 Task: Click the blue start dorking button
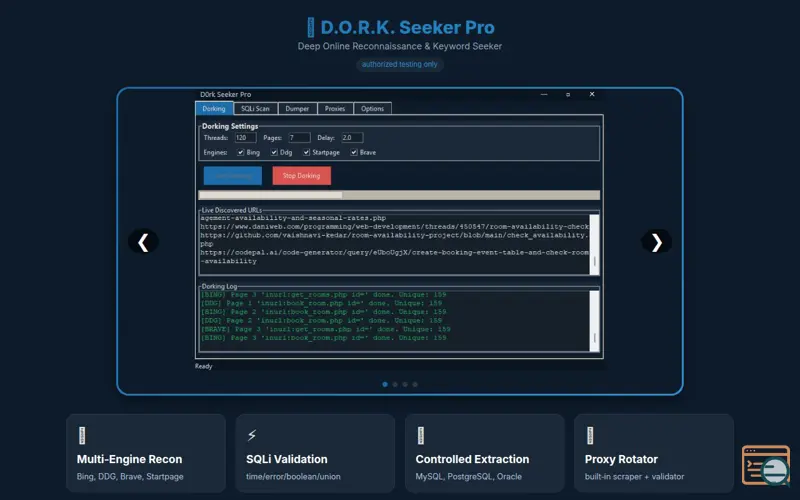point(233,176)
